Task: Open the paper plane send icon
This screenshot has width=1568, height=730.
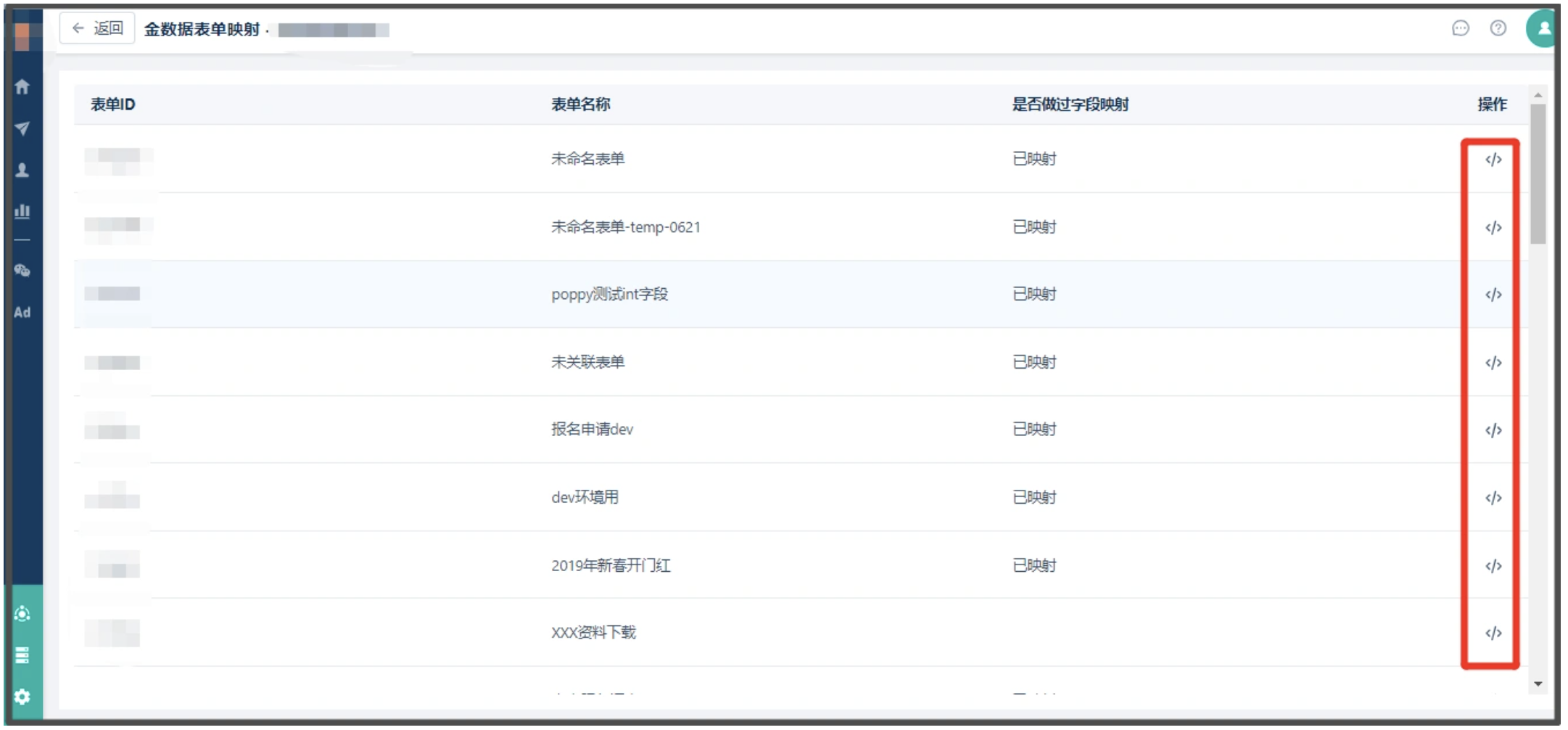Action: [22, 128]
